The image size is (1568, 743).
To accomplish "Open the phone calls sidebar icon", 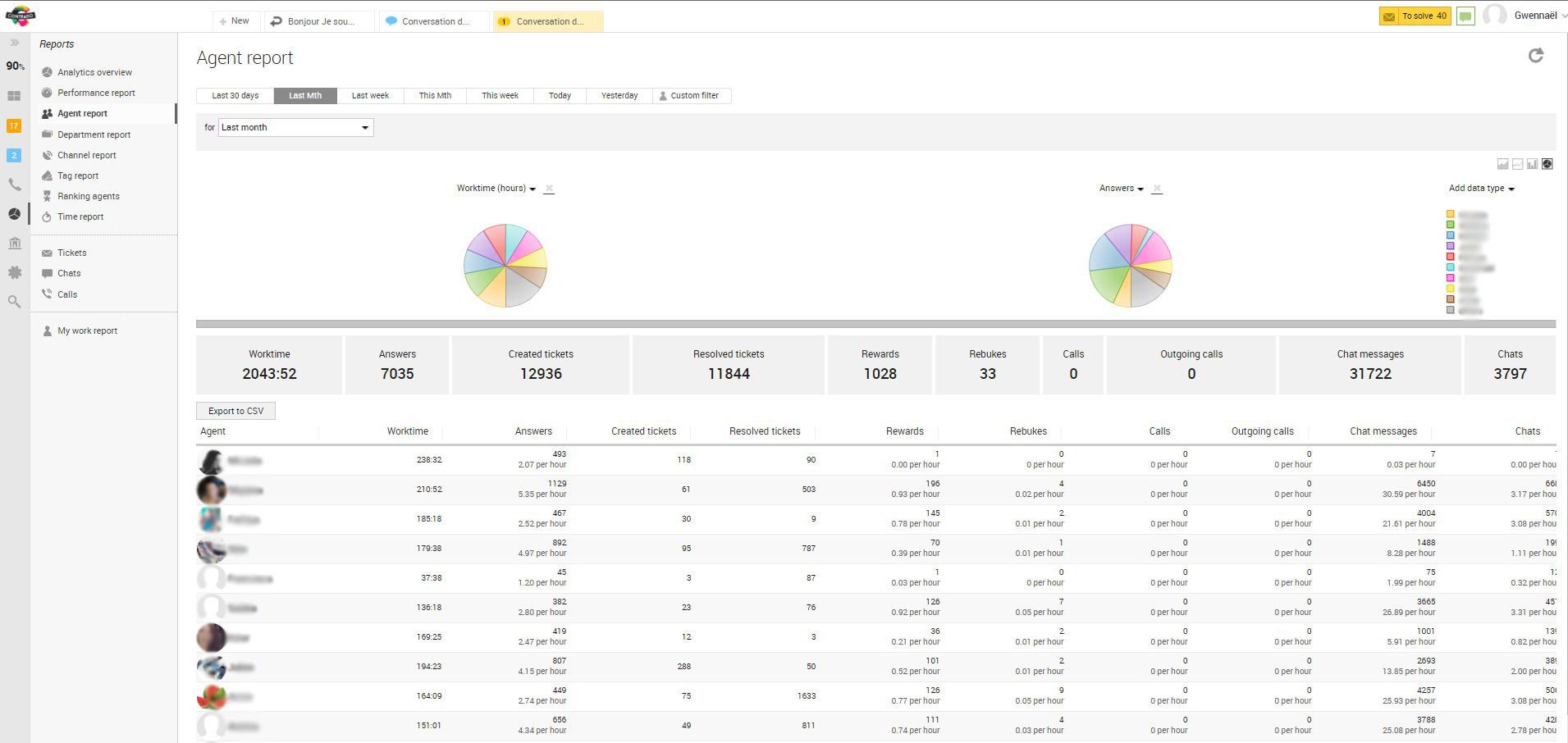I will [14, 185].
